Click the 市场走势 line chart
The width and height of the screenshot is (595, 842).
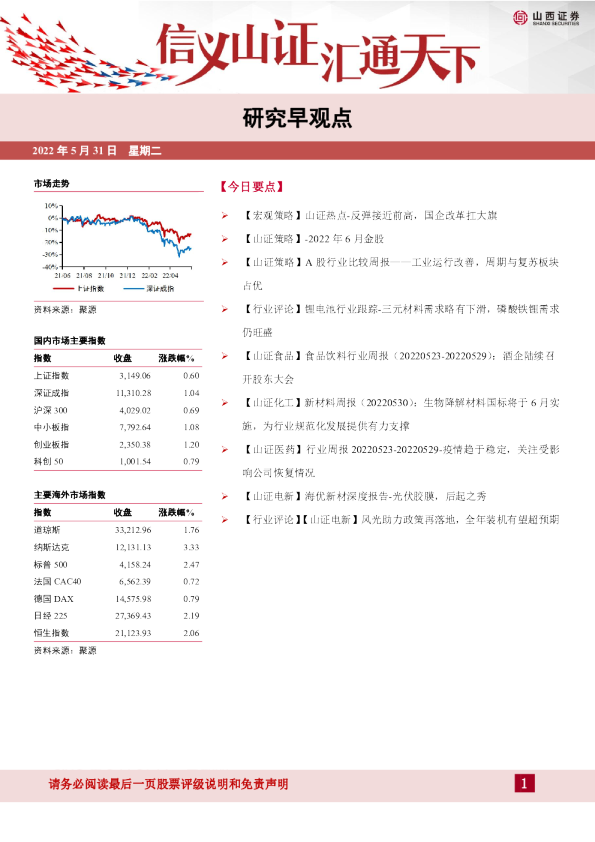click(x=118, y=240)
